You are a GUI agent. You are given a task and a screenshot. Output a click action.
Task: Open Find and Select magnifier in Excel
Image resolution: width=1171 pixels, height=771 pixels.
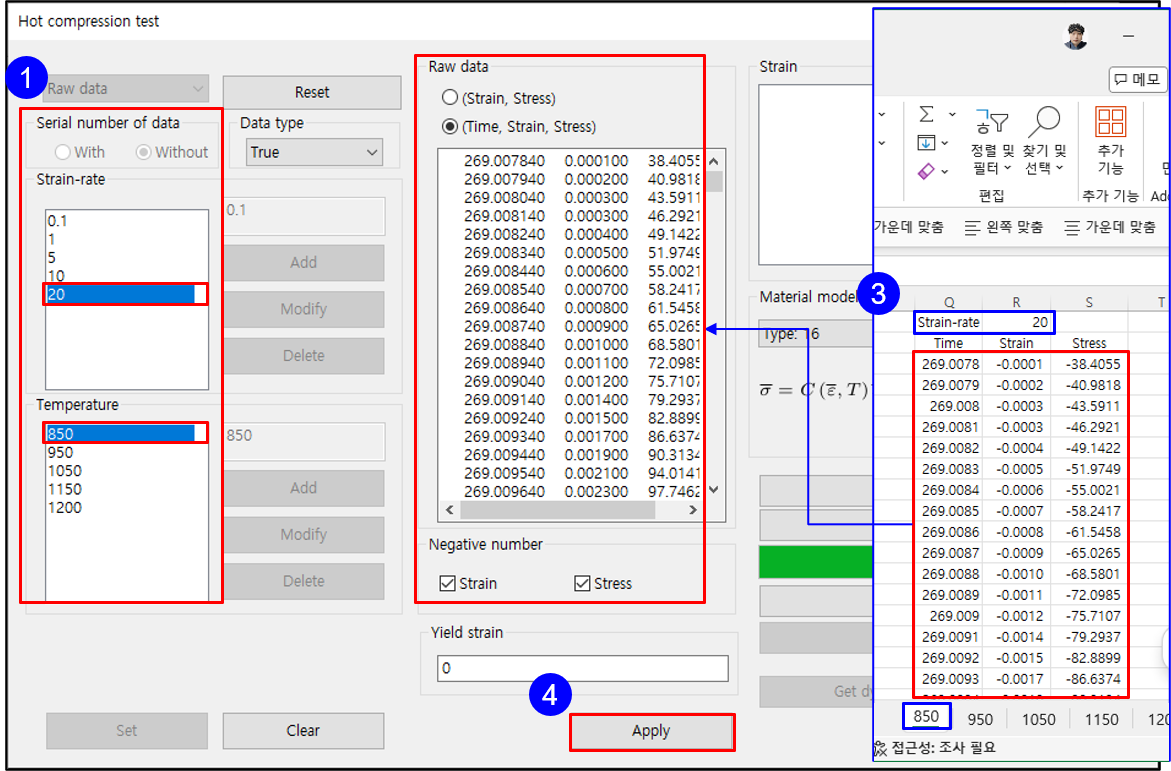coord(1045,140)
